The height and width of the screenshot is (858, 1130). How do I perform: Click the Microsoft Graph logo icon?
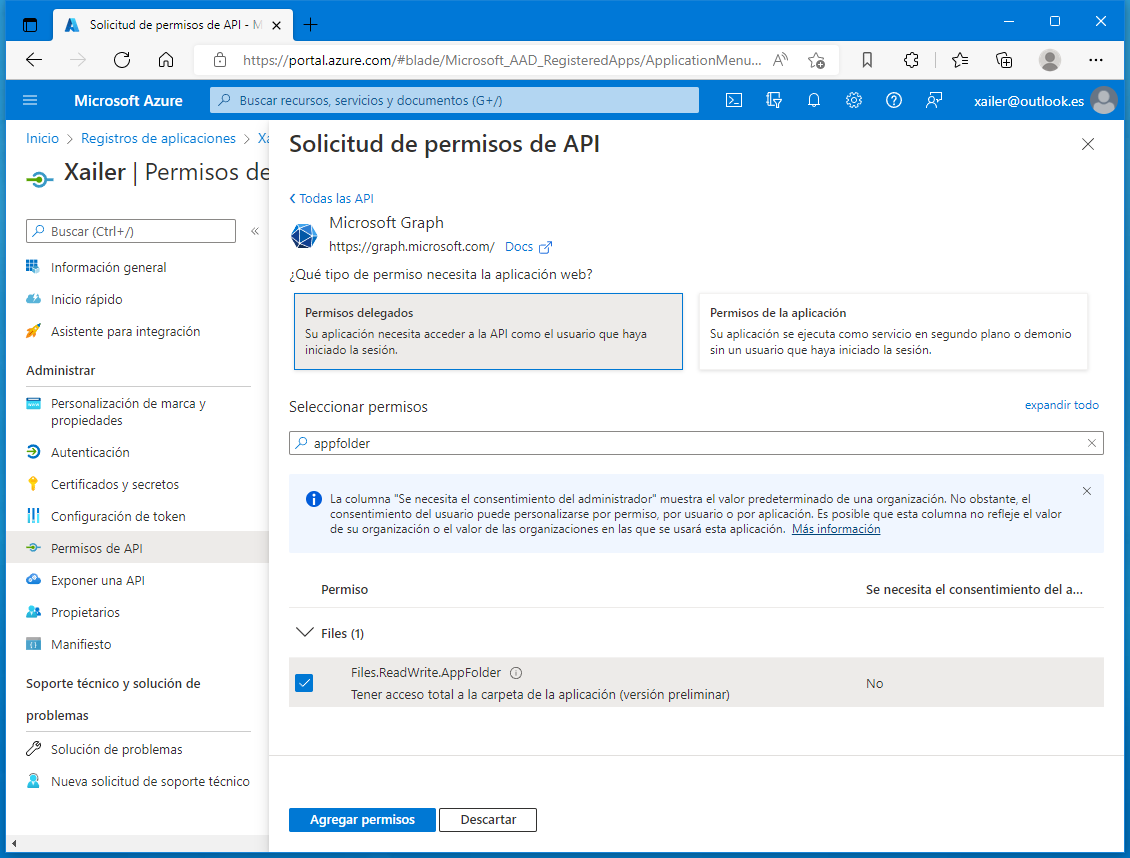[303, 236]
